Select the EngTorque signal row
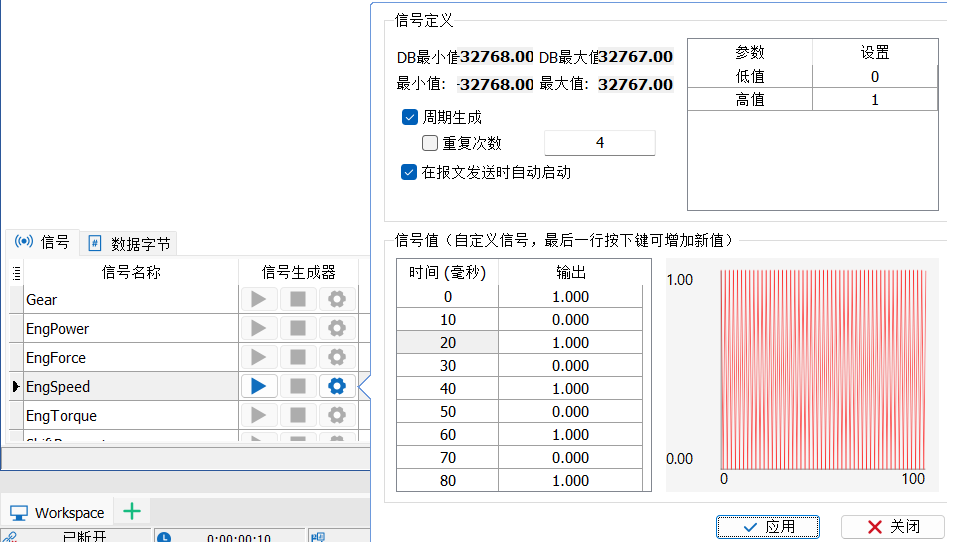This screenshot has height=542, width=955. point(130,416)
